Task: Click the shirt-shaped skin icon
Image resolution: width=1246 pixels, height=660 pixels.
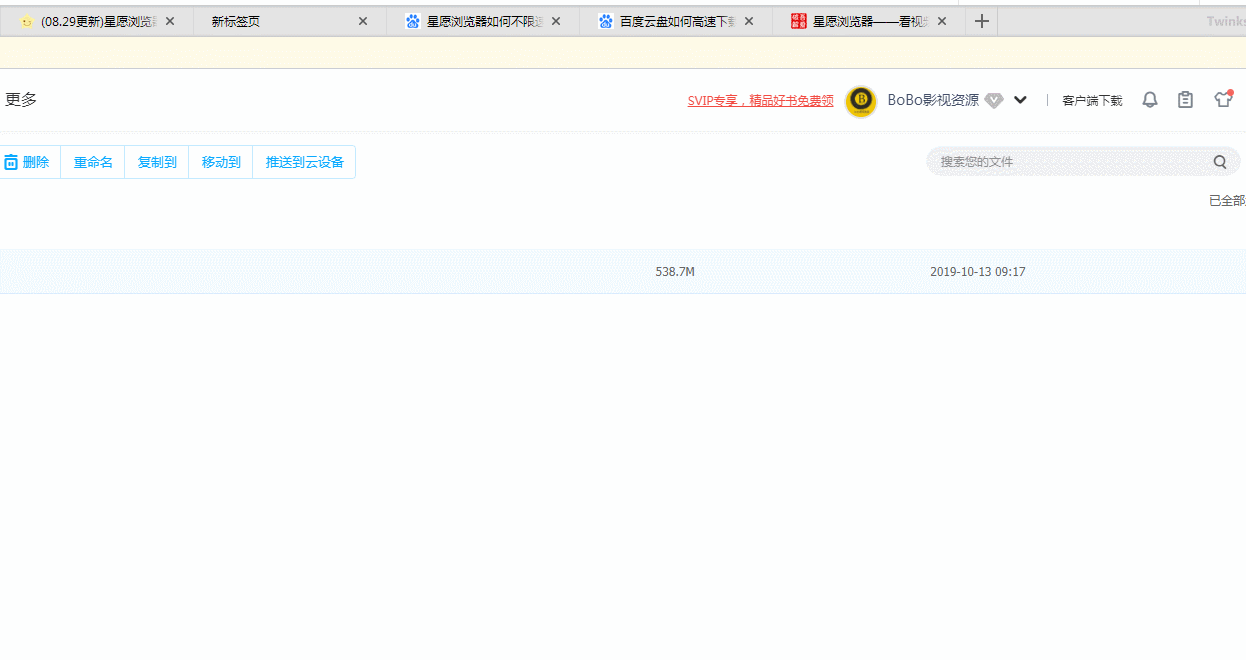Action: tap(1223, 99)
